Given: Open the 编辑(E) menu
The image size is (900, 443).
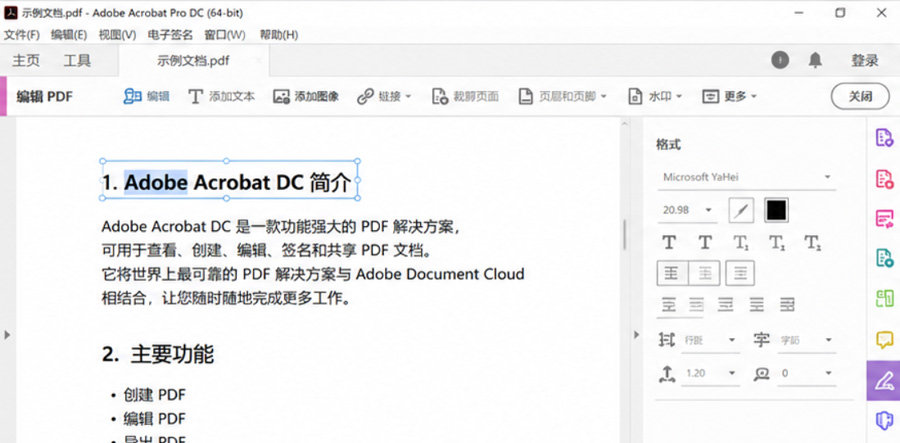Looking at the screenshot, I should pyautogui.click(x=69, y=35).
